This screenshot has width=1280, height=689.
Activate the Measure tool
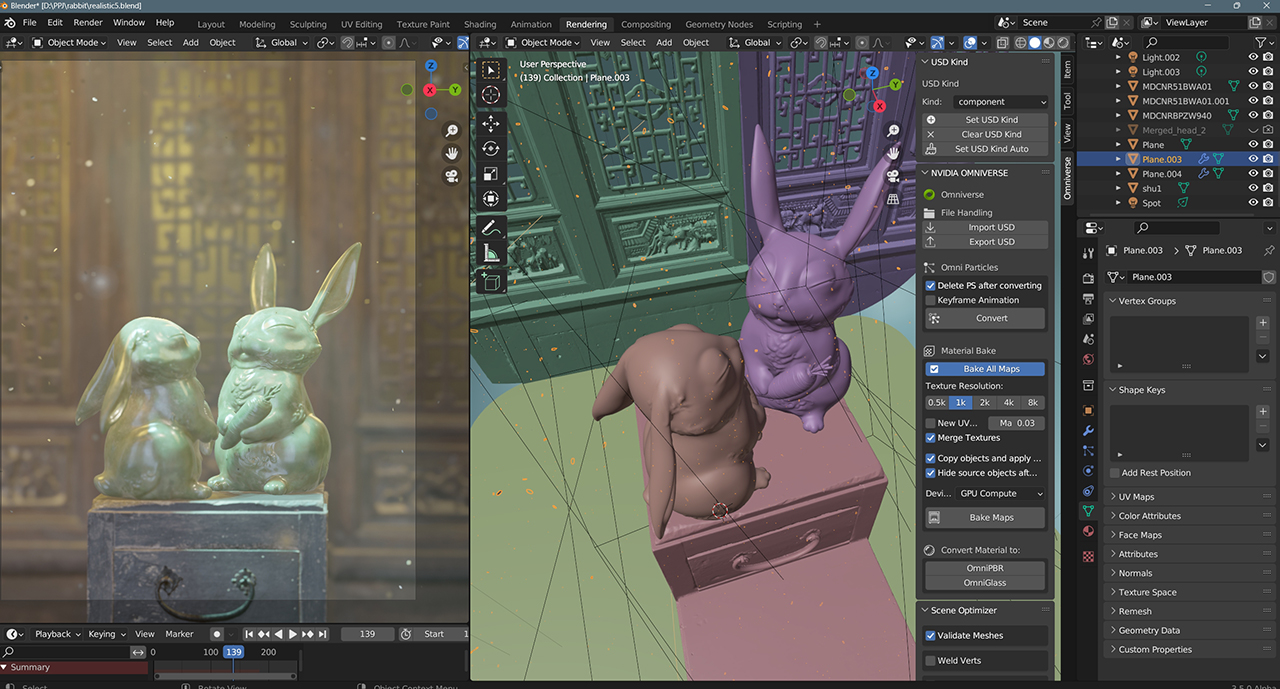(x=491, y=254)
